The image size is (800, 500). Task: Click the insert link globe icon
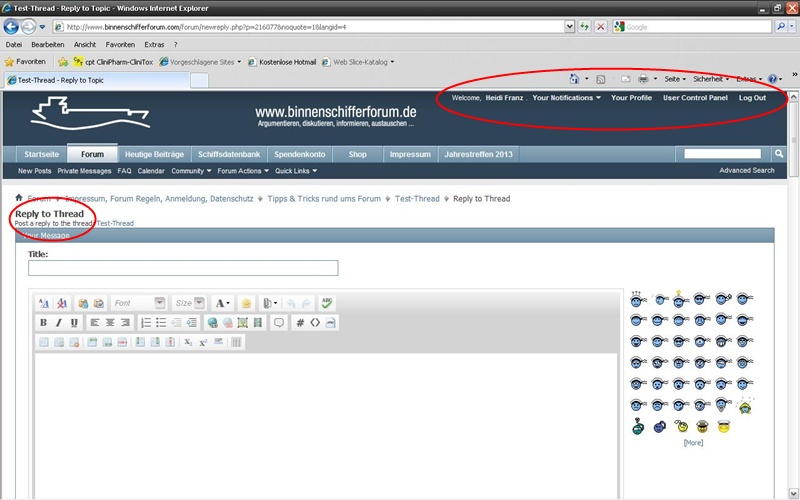coord(212,322)
